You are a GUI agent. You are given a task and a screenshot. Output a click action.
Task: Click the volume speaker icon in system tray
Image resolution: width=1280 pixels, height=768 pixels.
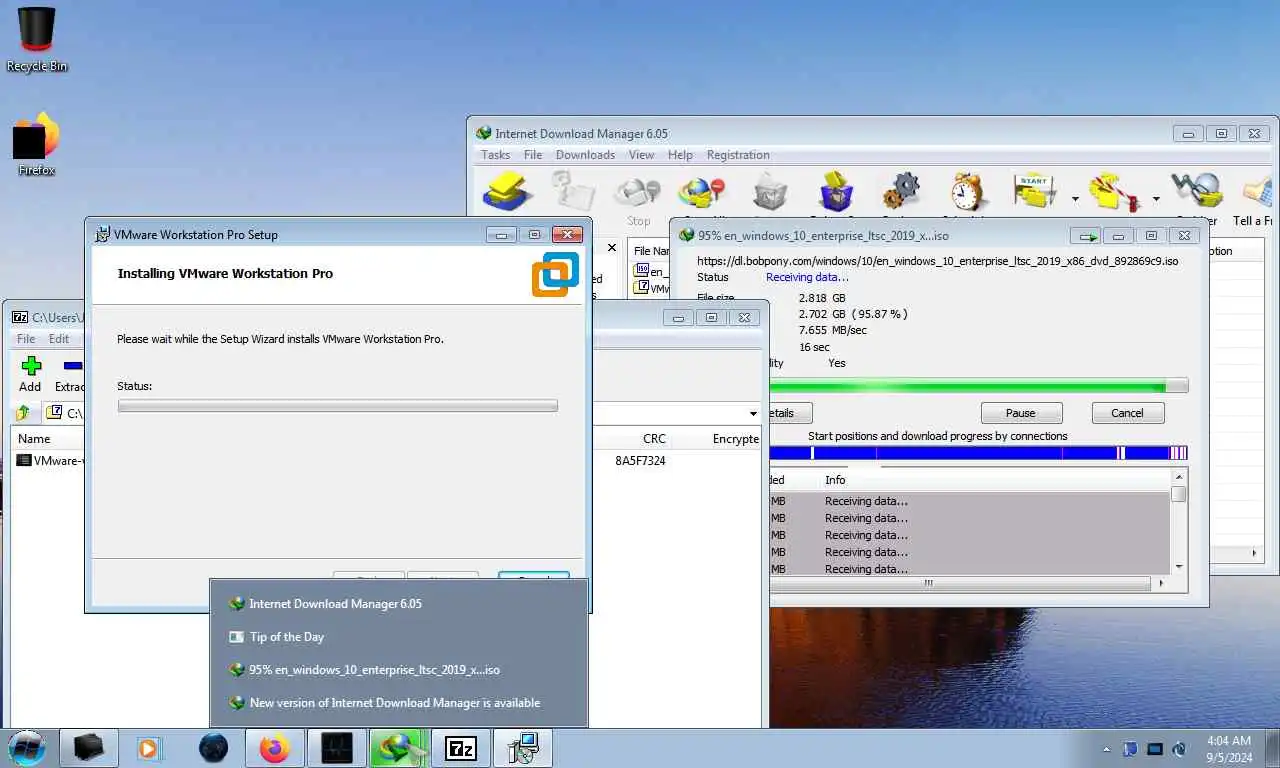point(1179,749)
